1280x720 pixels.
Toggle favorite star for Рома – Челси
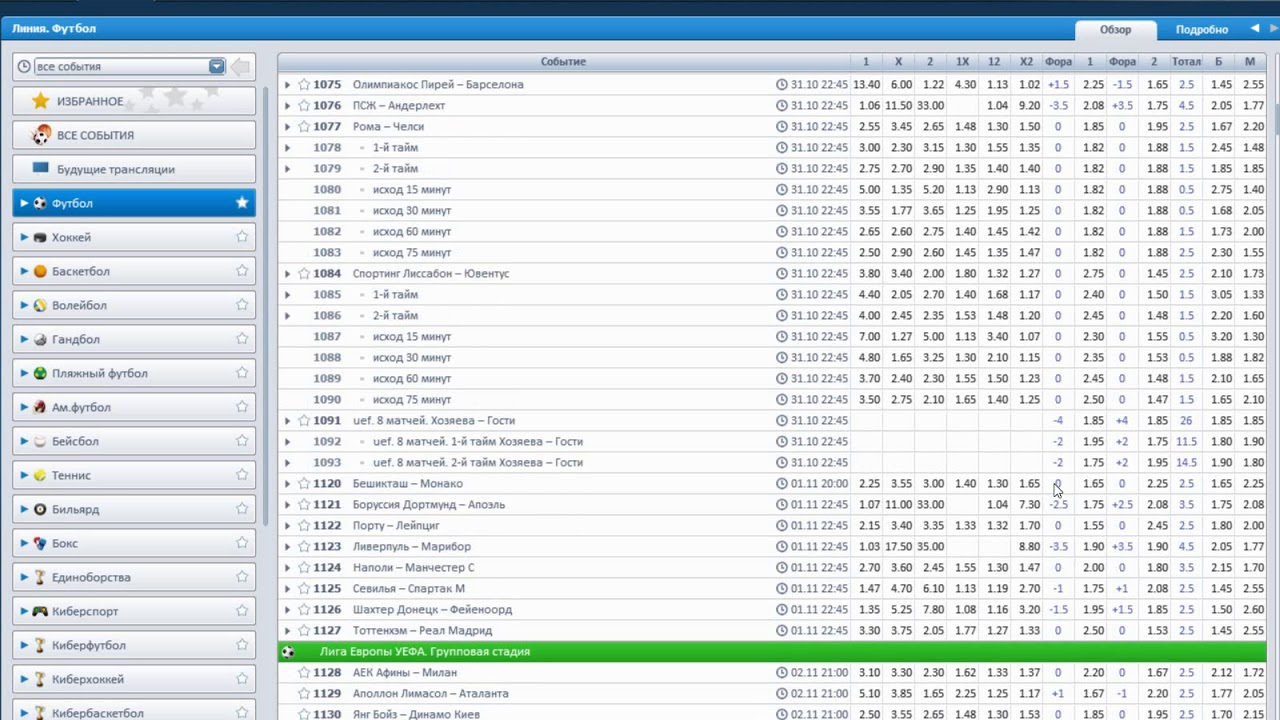[x=304, y=126]
